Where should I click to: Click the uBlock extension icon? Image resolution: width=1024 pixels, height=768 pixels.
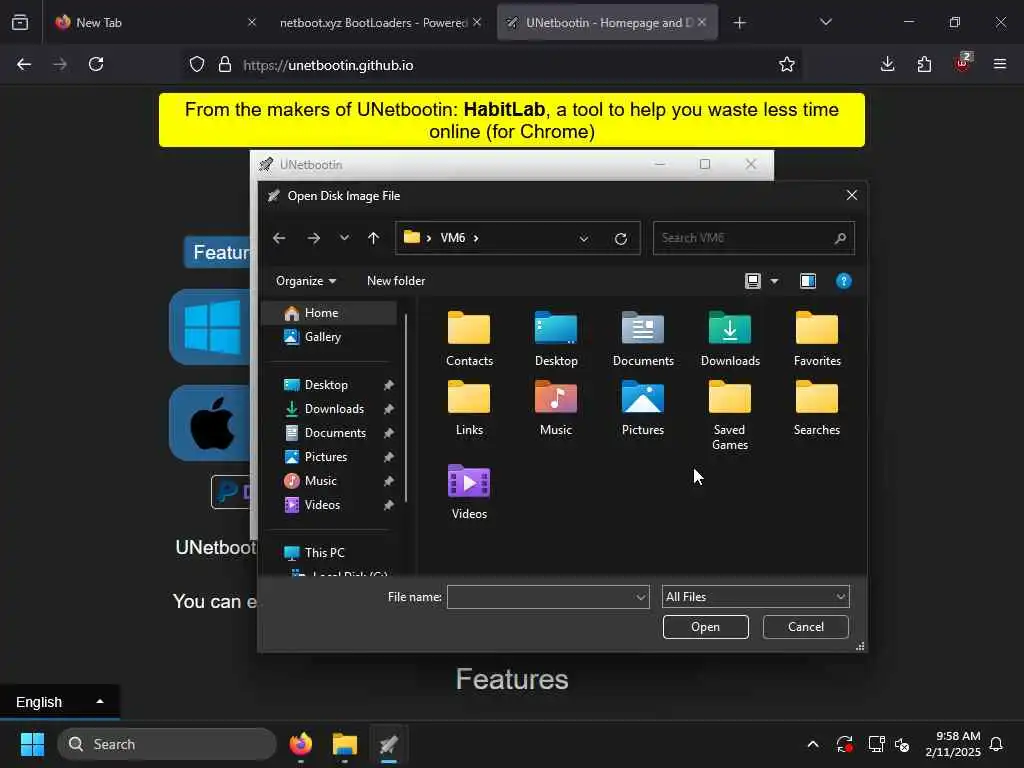[963, 63]
